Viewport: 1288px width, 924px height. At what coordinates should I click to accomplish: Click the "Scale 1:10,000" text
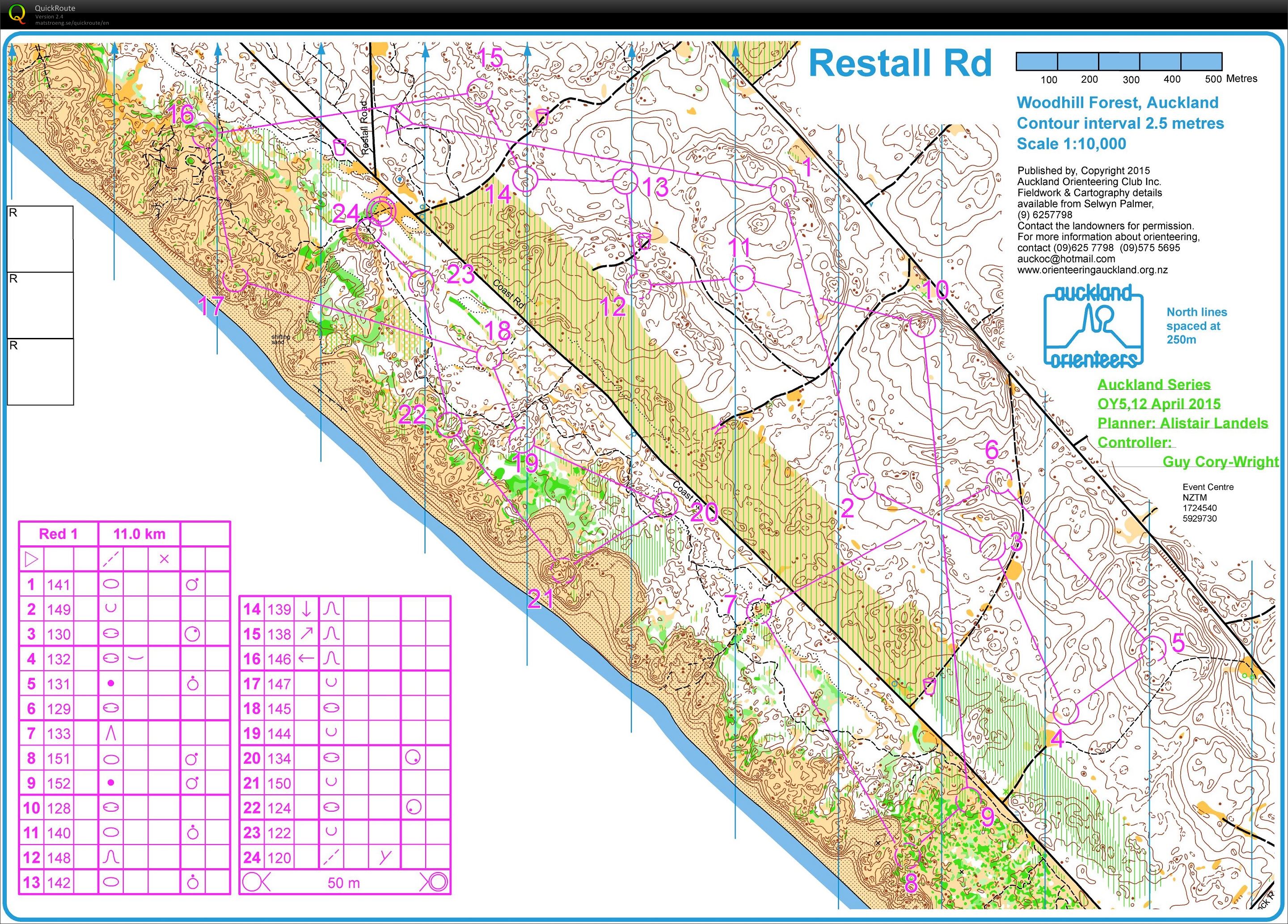[1071, 143]
